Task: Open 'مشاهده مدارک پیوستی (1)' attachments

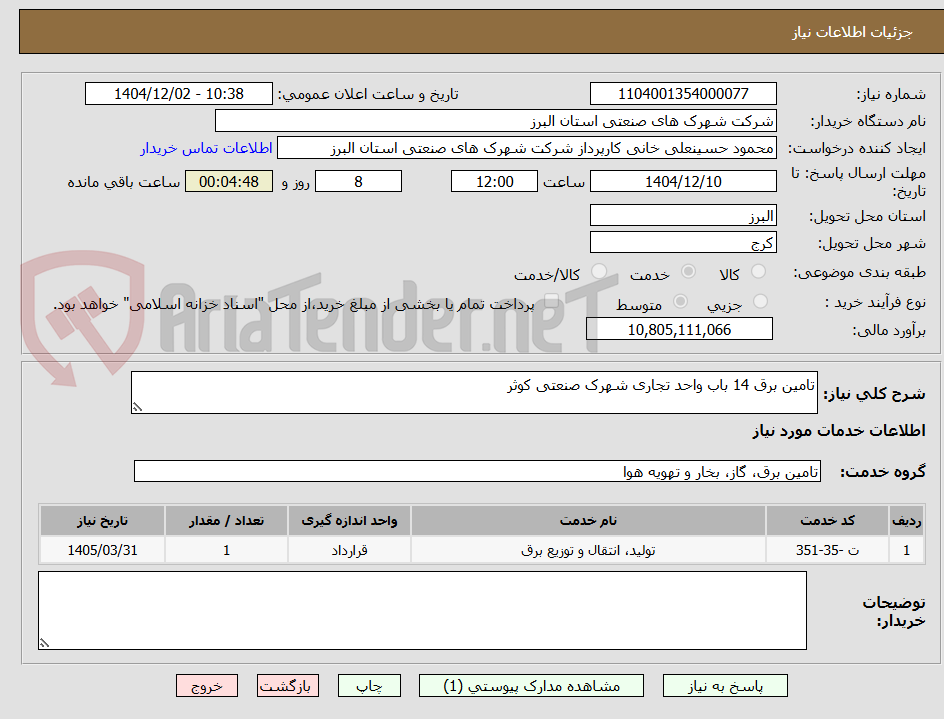Action: (x=531, y=685)
